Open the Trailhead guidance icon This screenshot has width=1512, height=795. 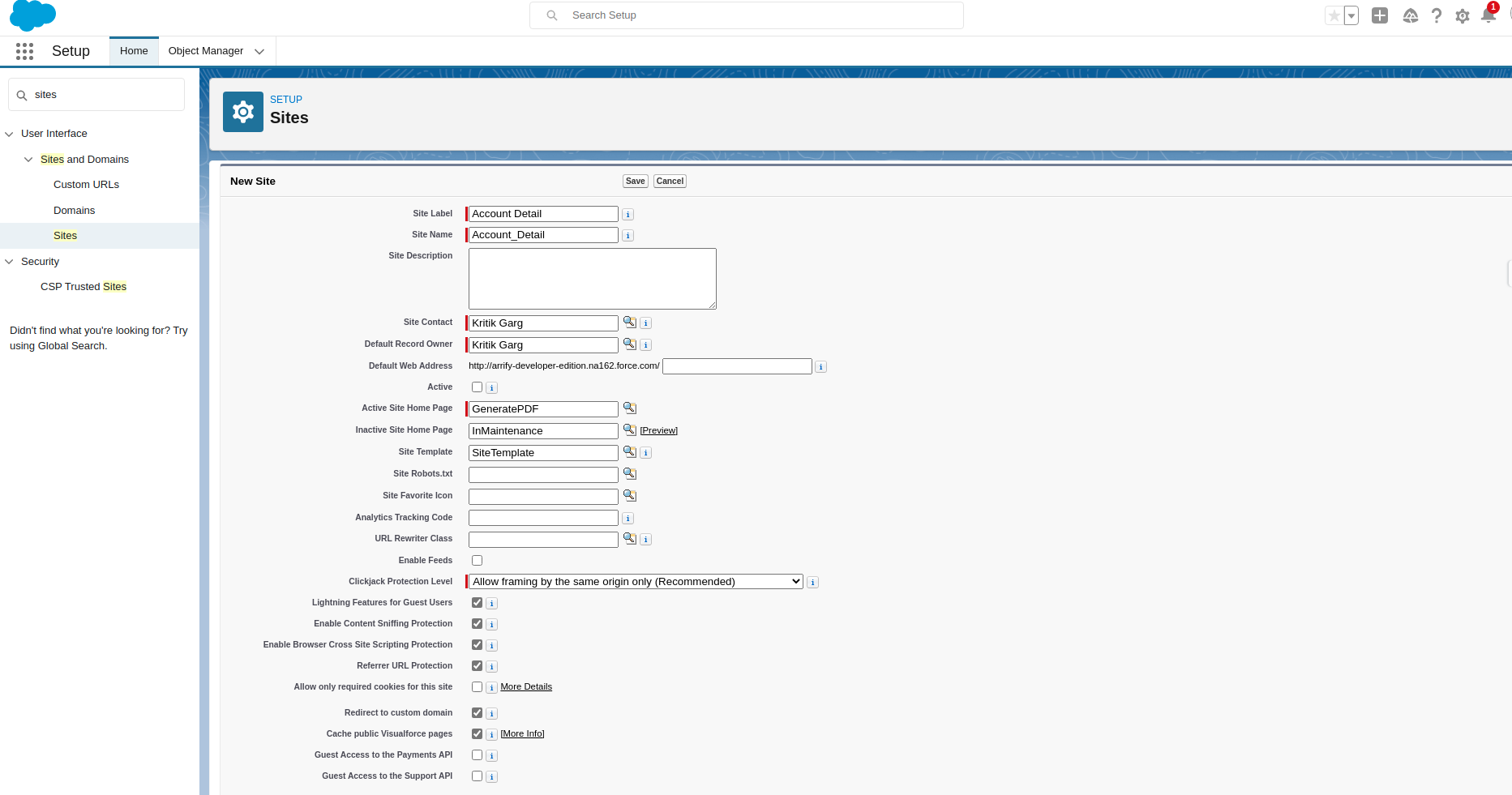point(1411,15)
